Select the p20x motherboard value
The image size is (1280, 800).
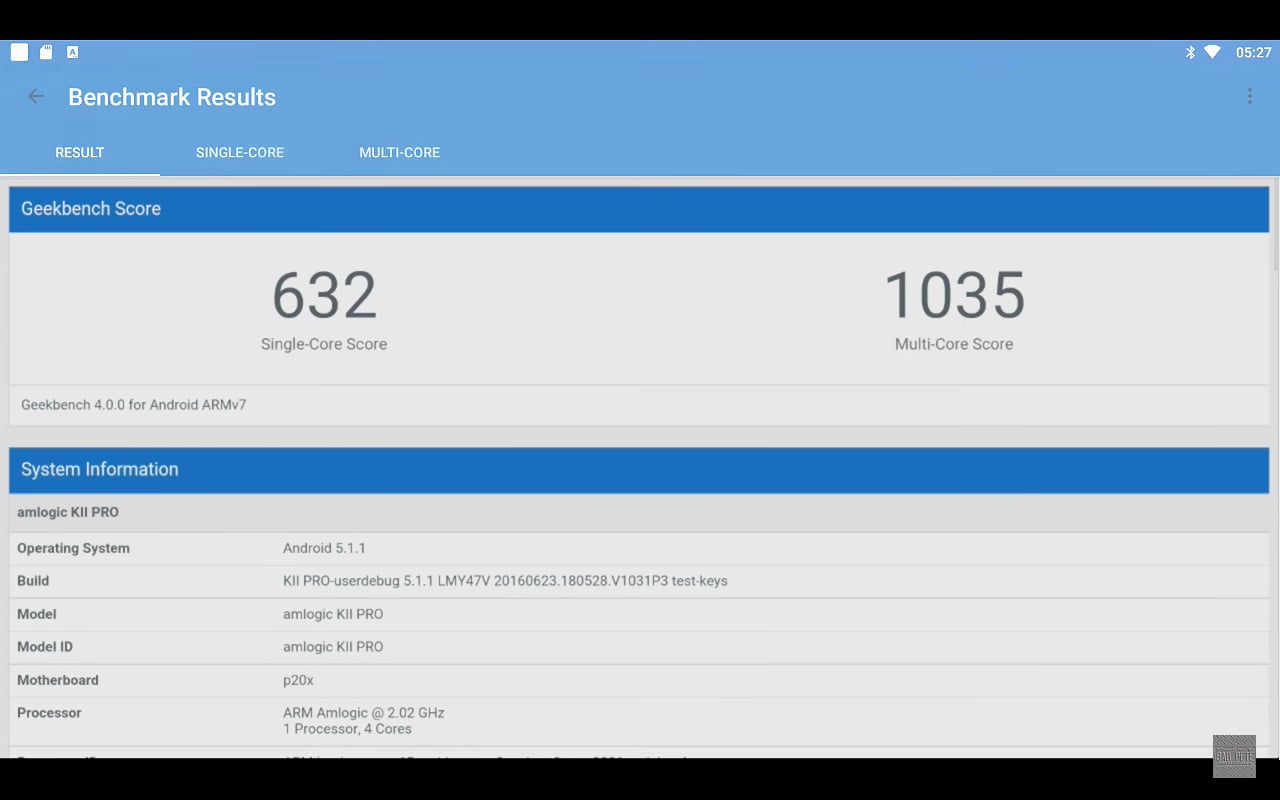tap(298, 680)
